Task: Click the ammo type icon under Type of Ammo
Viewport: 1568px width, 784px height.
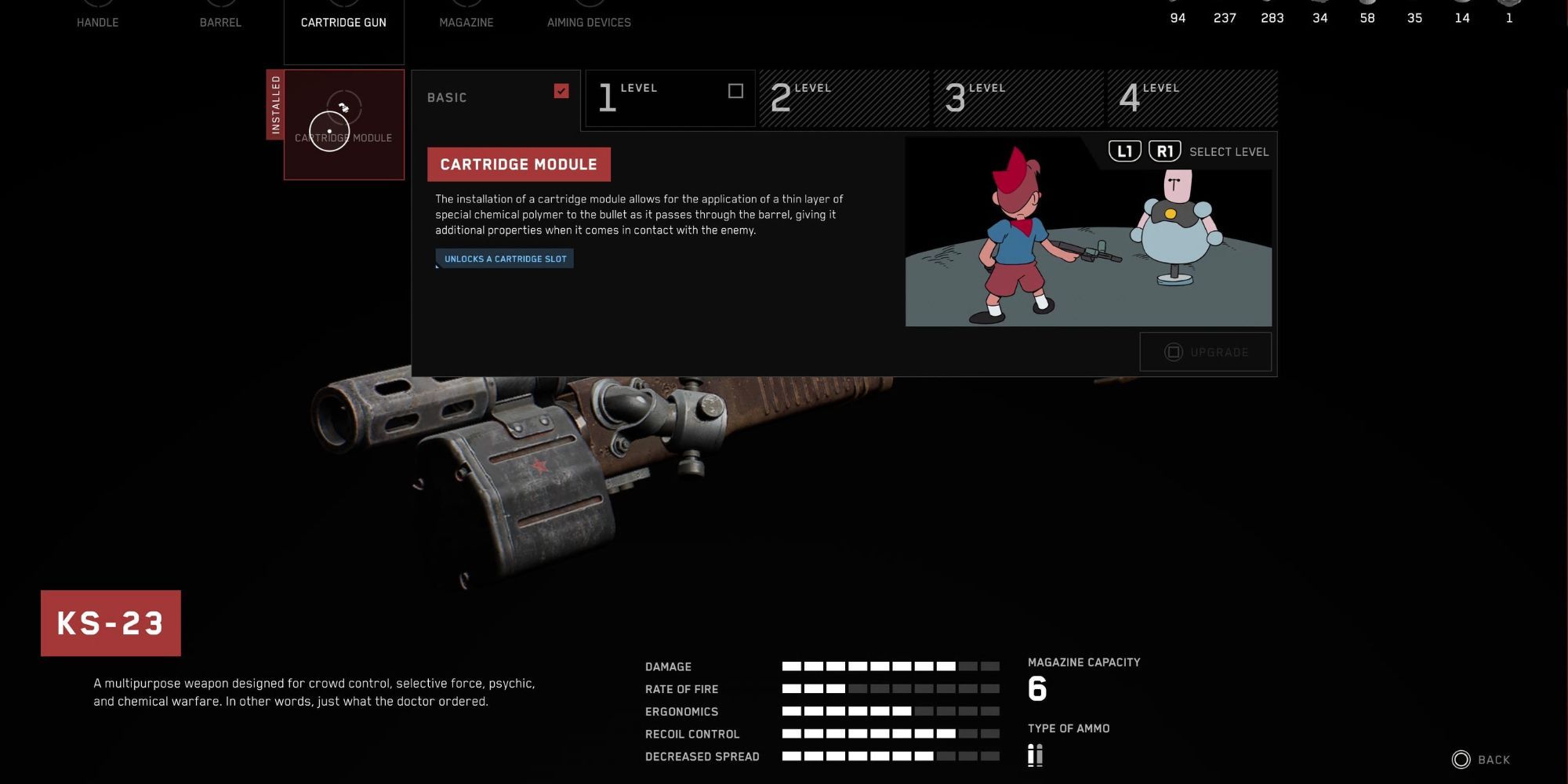Action: [x=1036, y=754]
